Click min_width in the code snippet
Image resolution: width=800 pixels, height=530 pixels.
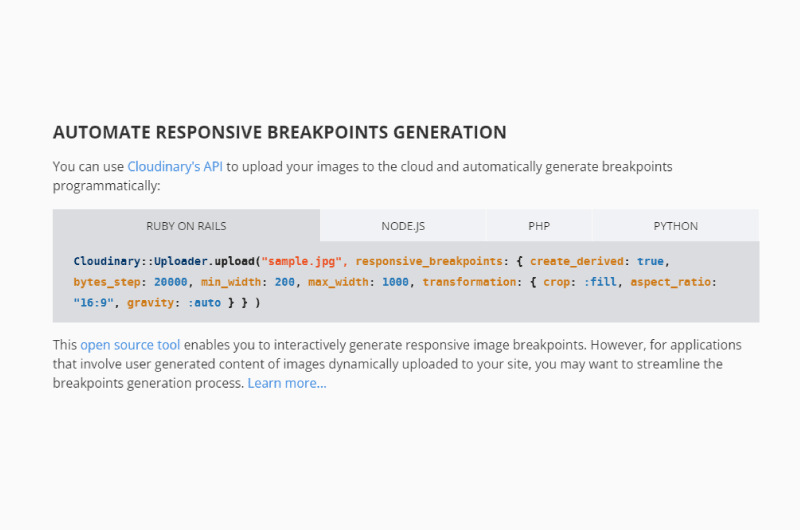231,282
